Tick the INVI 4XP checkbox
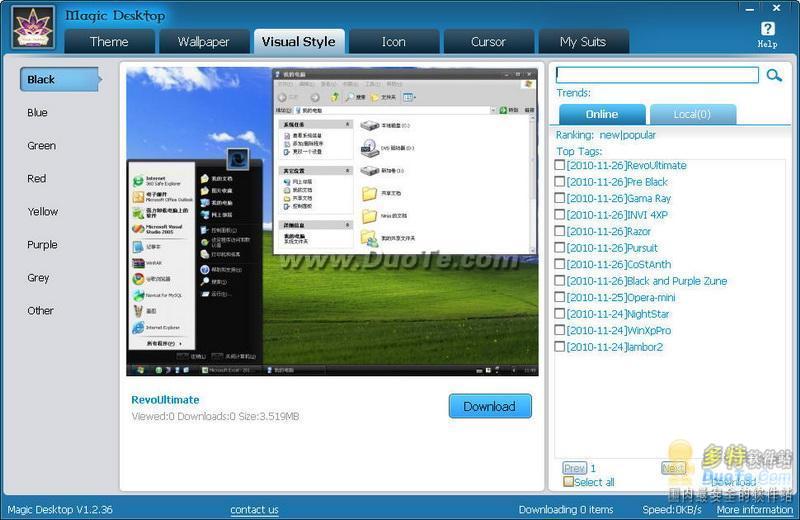Viewport: 800px width, 520px height. (560, 214)
